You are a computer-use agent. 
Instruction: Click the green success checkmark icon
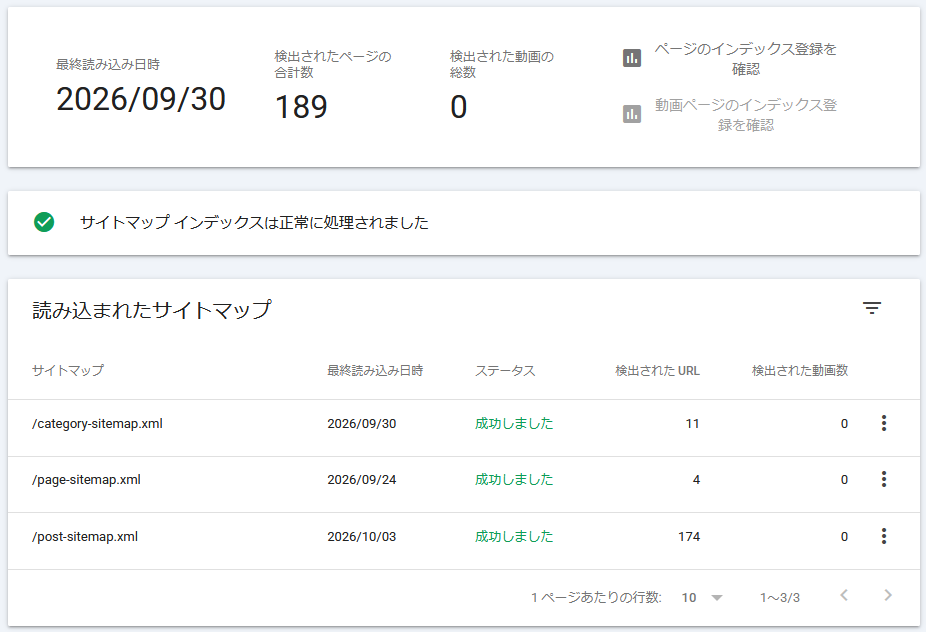[44, 222]
